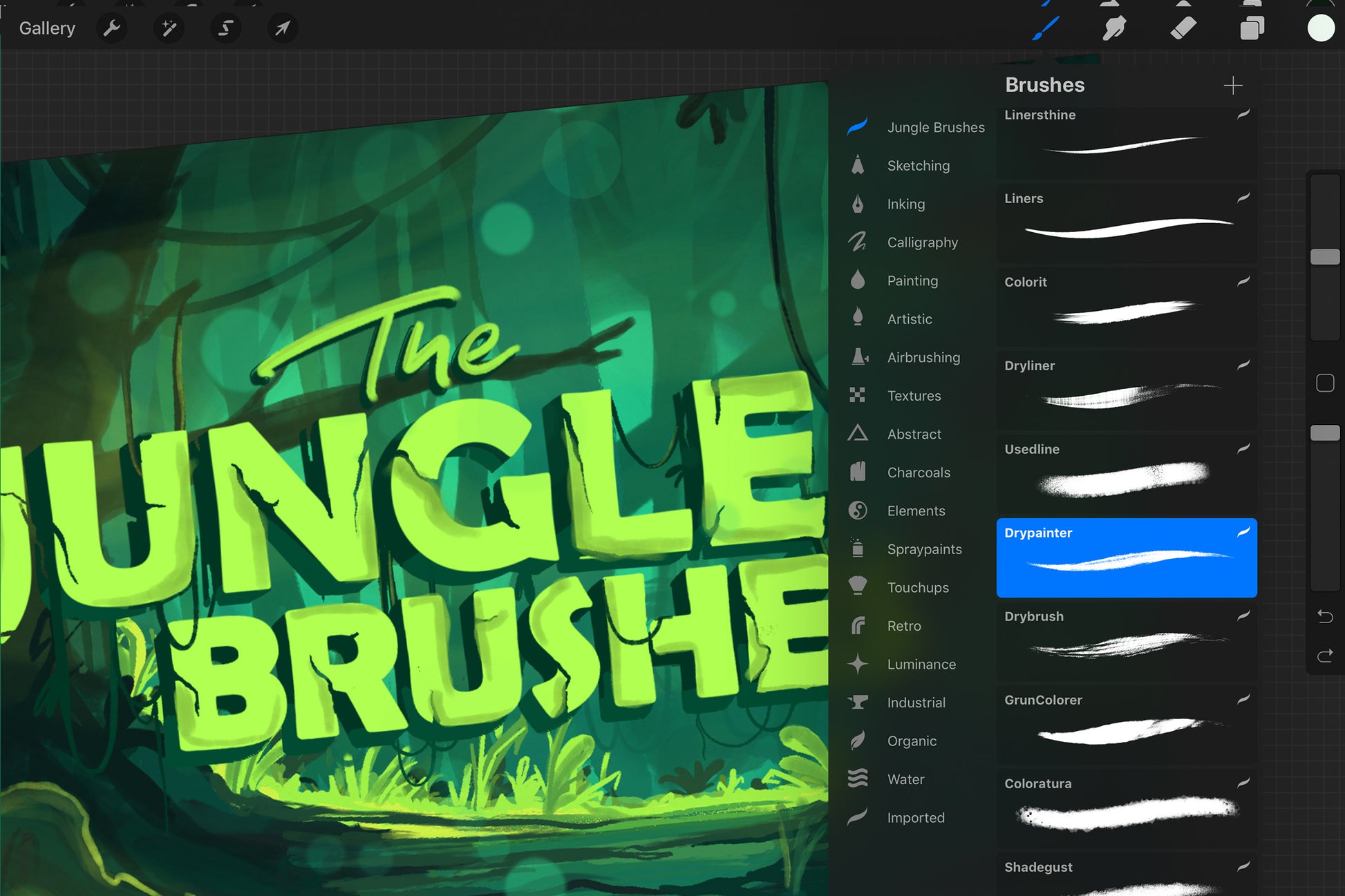The image size is (1345, 896).
Task: Select the Smudge tool
Action: (x=1113, y=28)
